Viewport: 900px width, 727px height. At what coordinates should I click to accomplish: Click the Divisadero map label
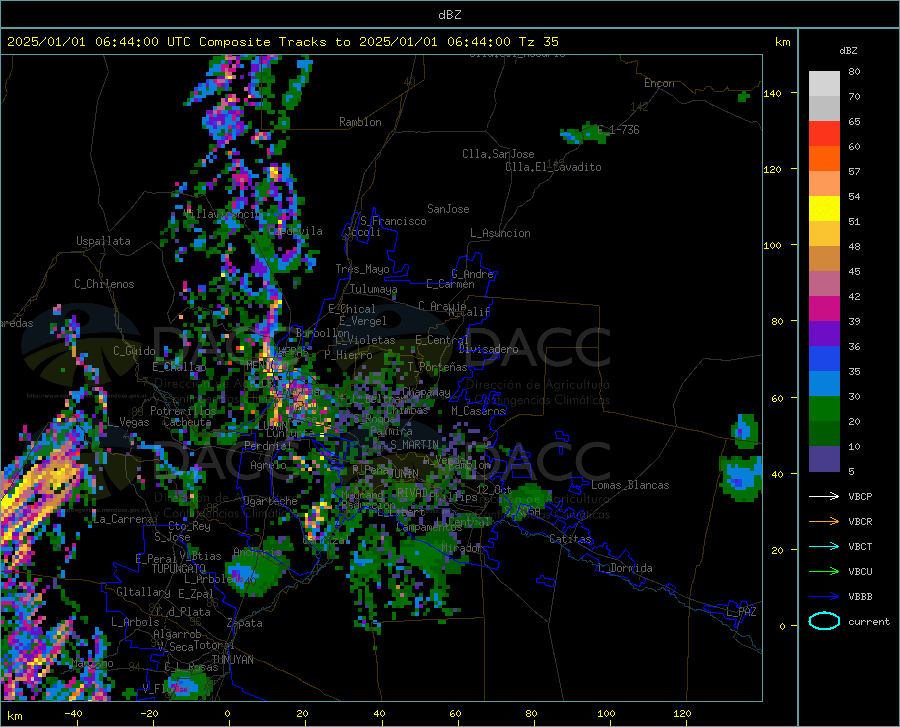(488, 349)
